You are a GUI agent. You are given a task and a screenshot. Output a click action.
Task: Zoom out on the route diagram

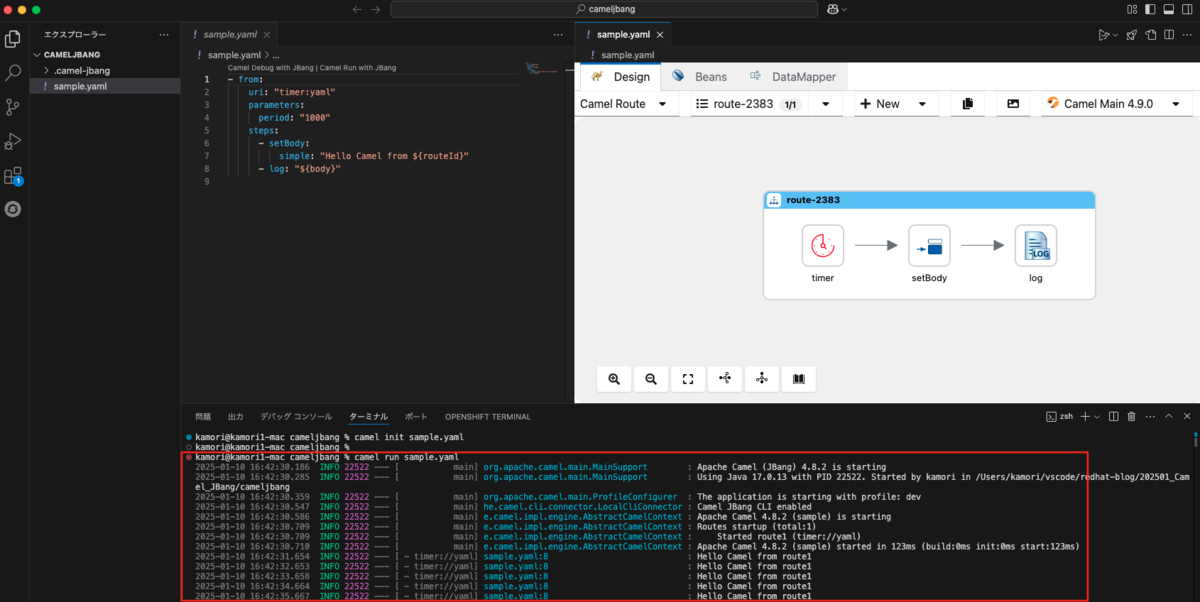tap(651, 379)
